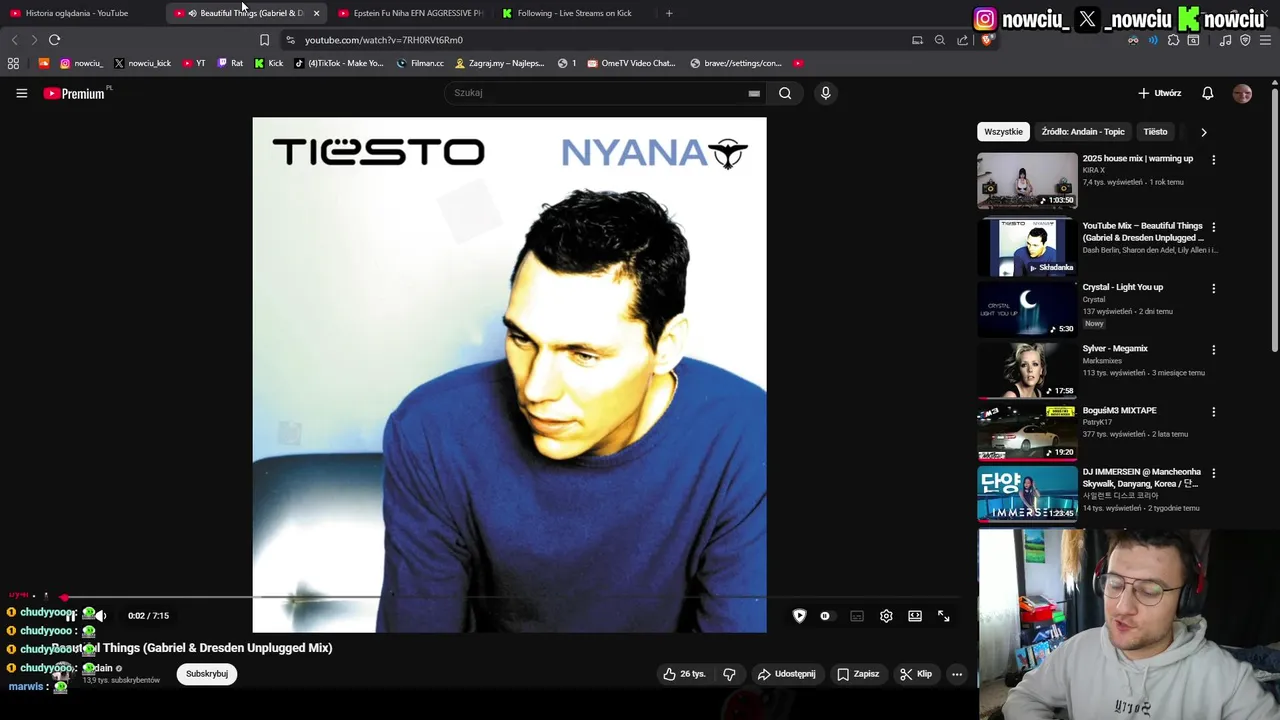The width and height of the screenshot is (1280, 720).
Task: Open the Zagraj.my bookmark
Action: click(499, 63)
